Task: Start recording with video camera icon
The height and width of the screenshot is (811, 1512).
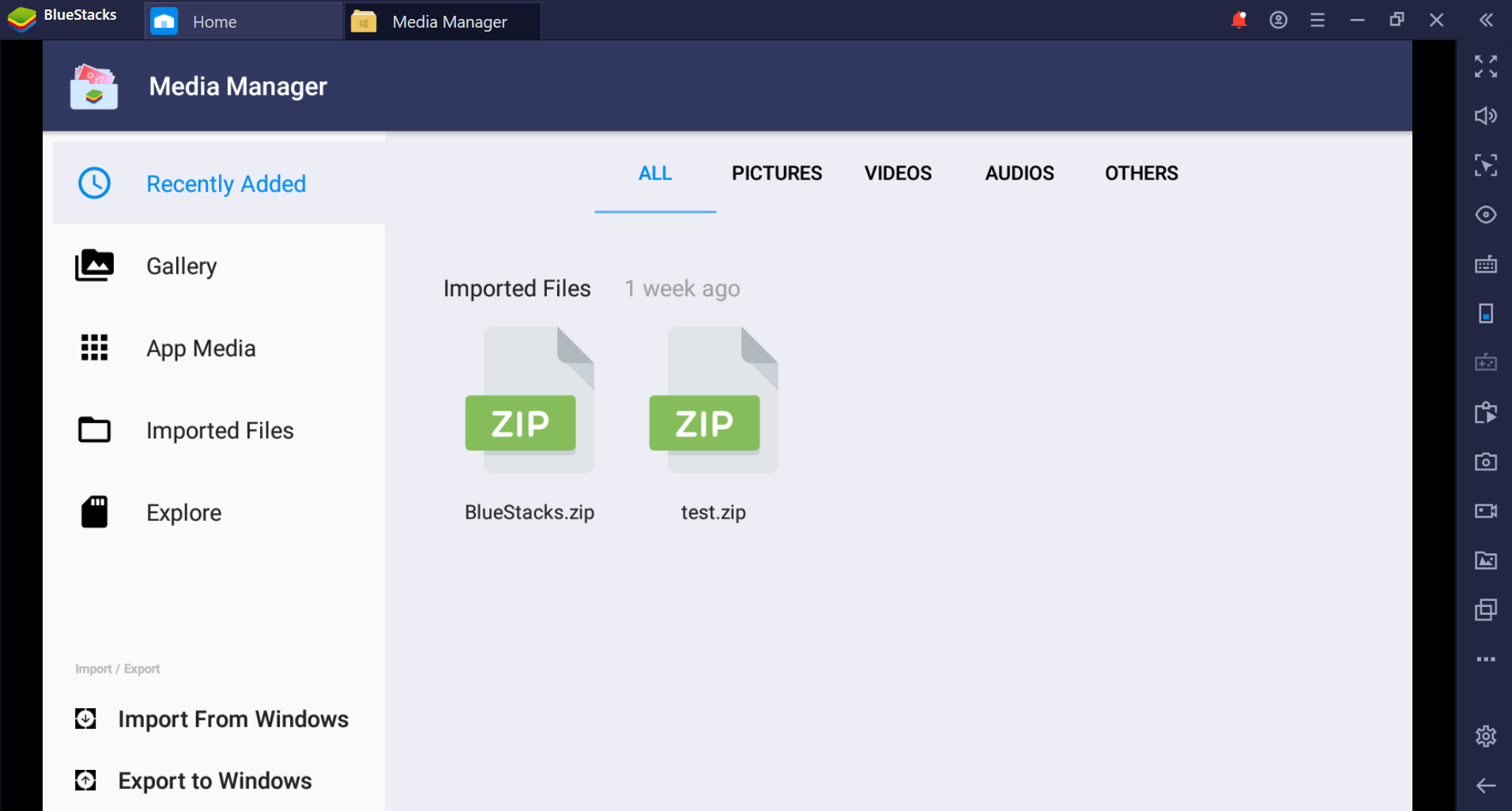Action: click(1486, 511)
